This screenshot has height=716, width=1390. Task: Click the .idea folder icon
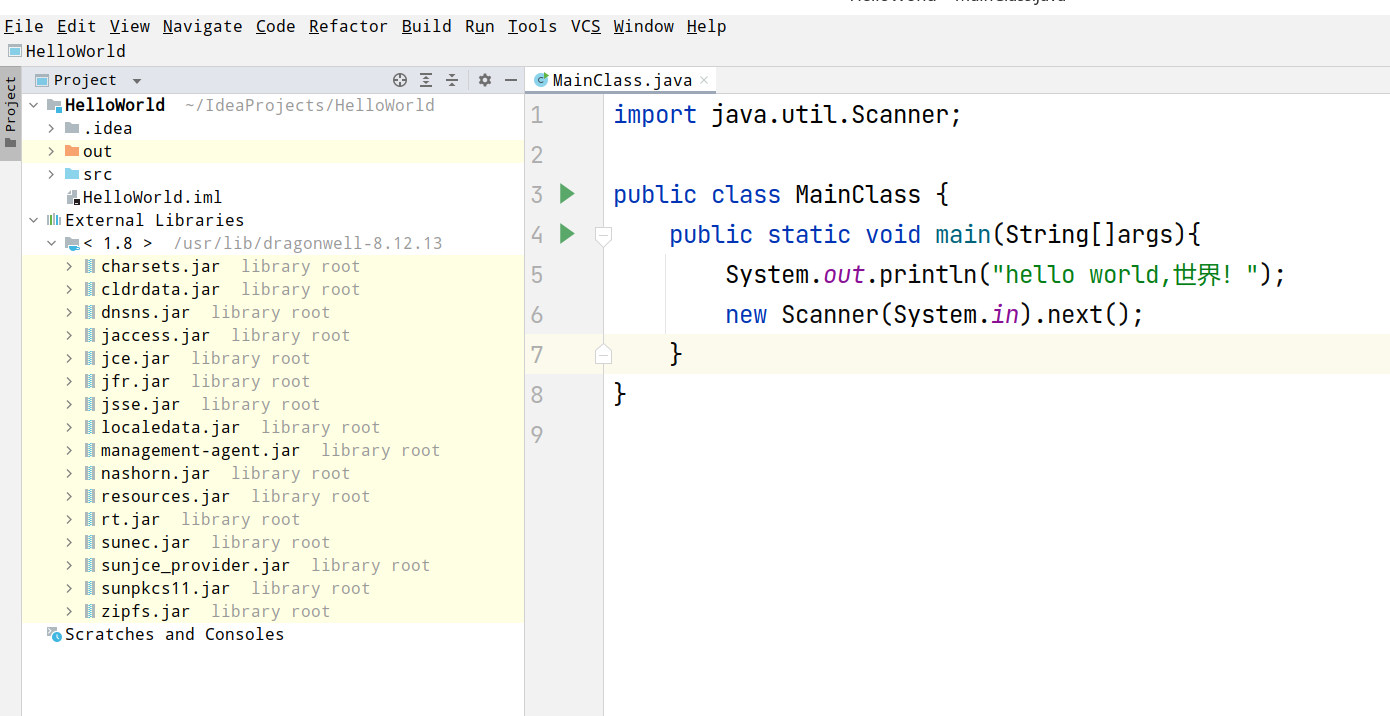pos(72,128)
